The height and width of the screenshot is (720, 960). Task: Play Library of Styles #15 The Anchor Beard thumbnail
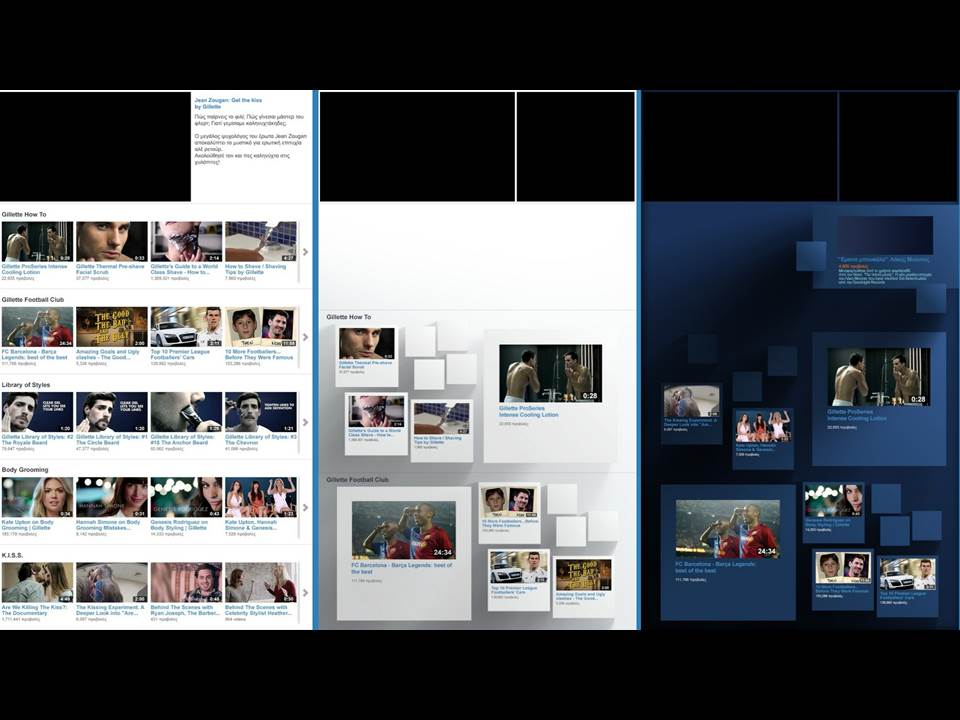[x=186, y=412]
